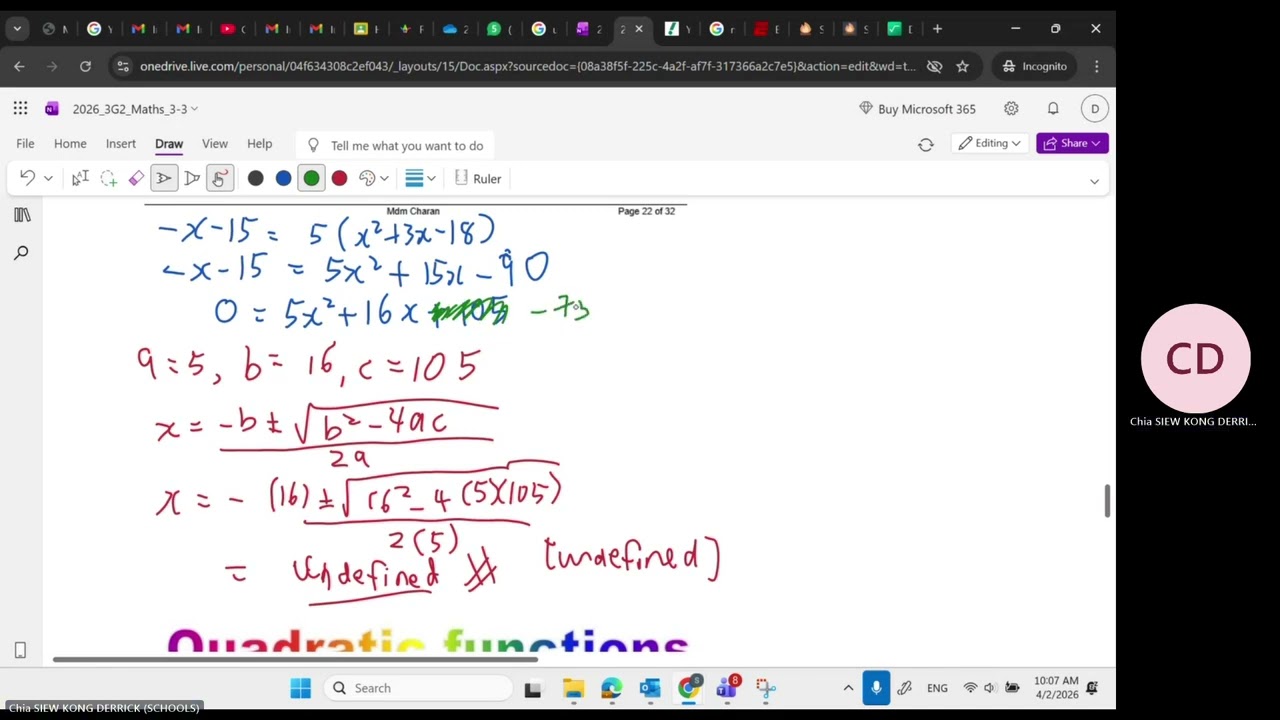
Task: Click the Windows taskbar Search box
Action: tap(418, 688)
